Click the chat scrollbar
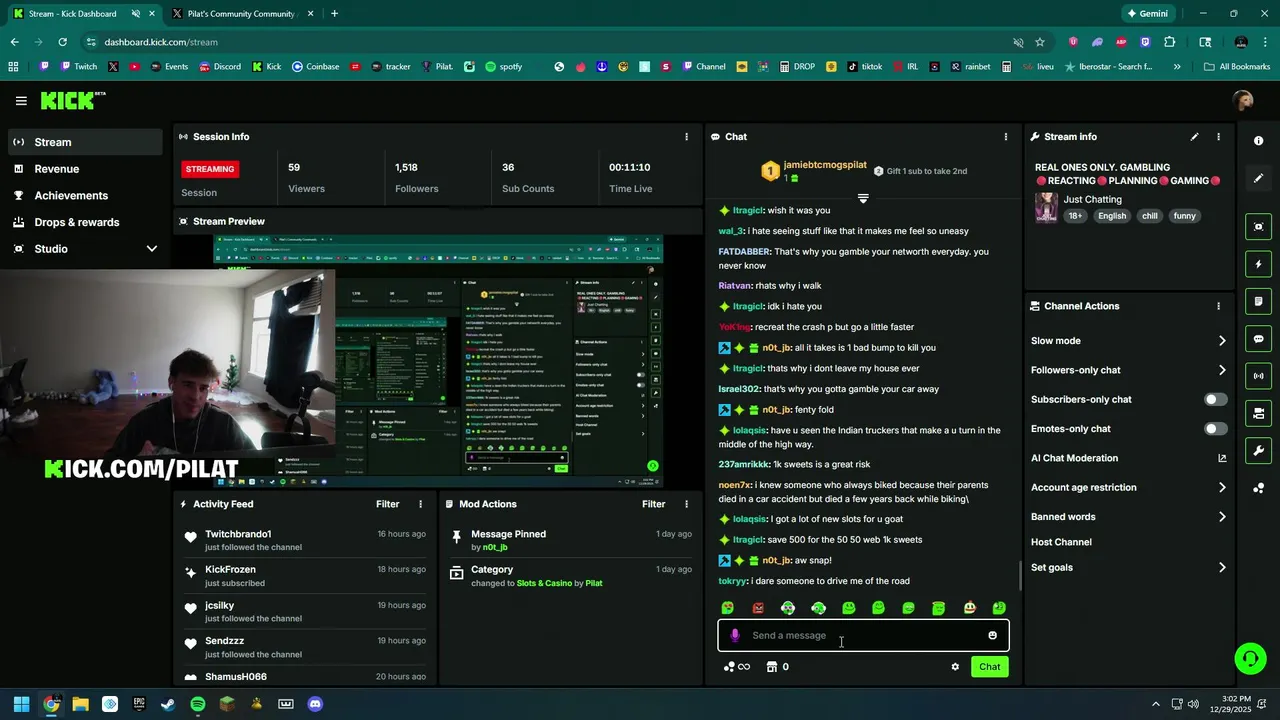 click(1020, 576)
